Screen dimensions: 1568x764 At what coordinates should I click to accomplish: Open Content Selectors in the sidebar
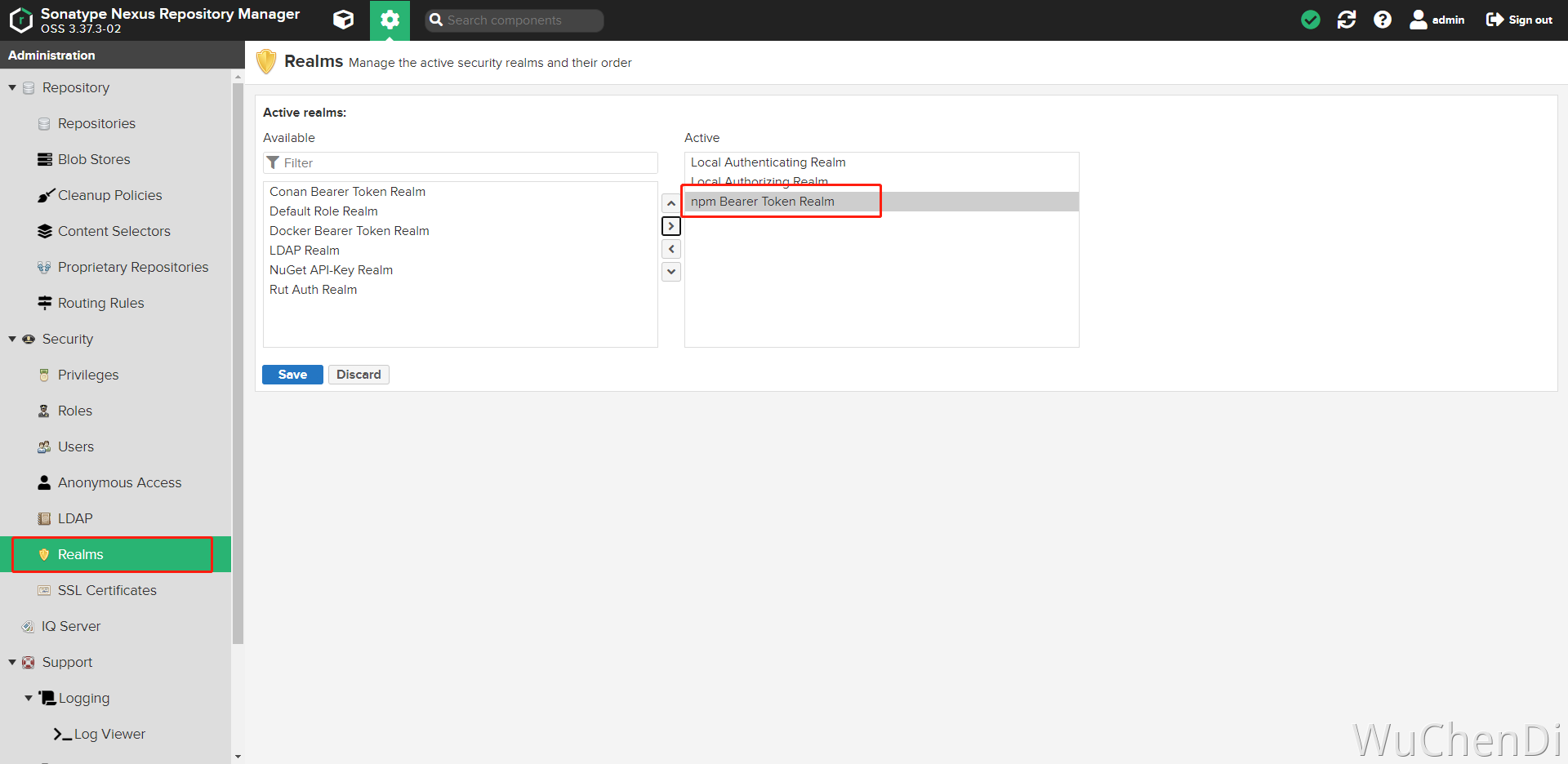point(114,231)
